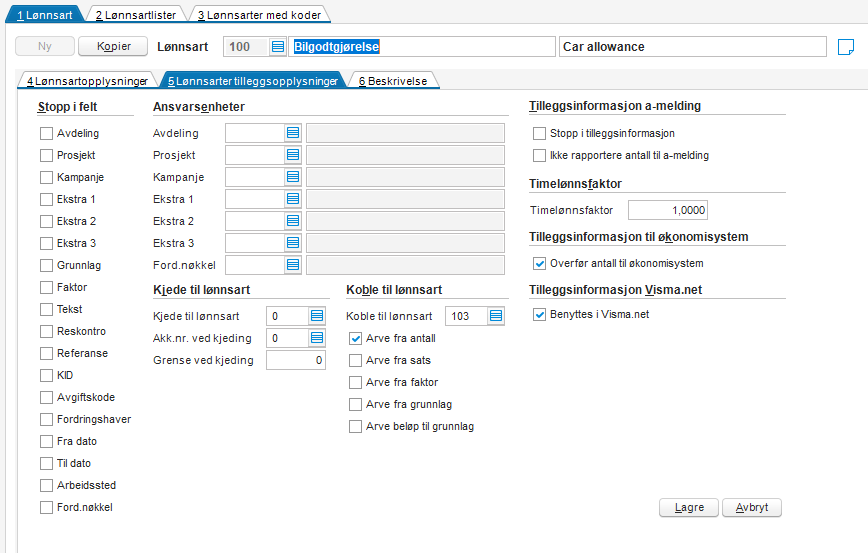Open Avdeling lookup list under Ansvarsenheter
This screenshot has height=553, width=868.
tap(293, 133)
